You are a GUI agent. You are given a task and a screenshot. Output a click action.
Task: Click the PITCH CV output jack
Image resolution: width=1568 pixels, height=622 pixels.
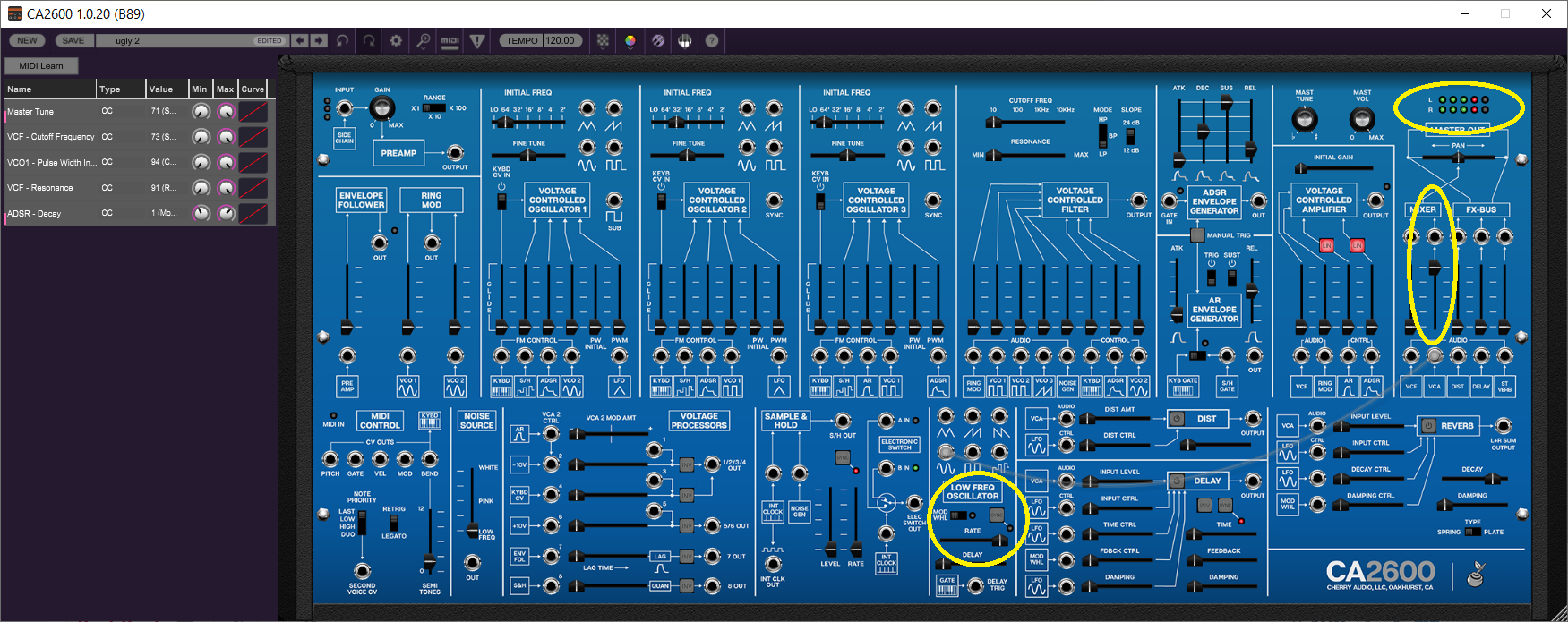(330, 459)
